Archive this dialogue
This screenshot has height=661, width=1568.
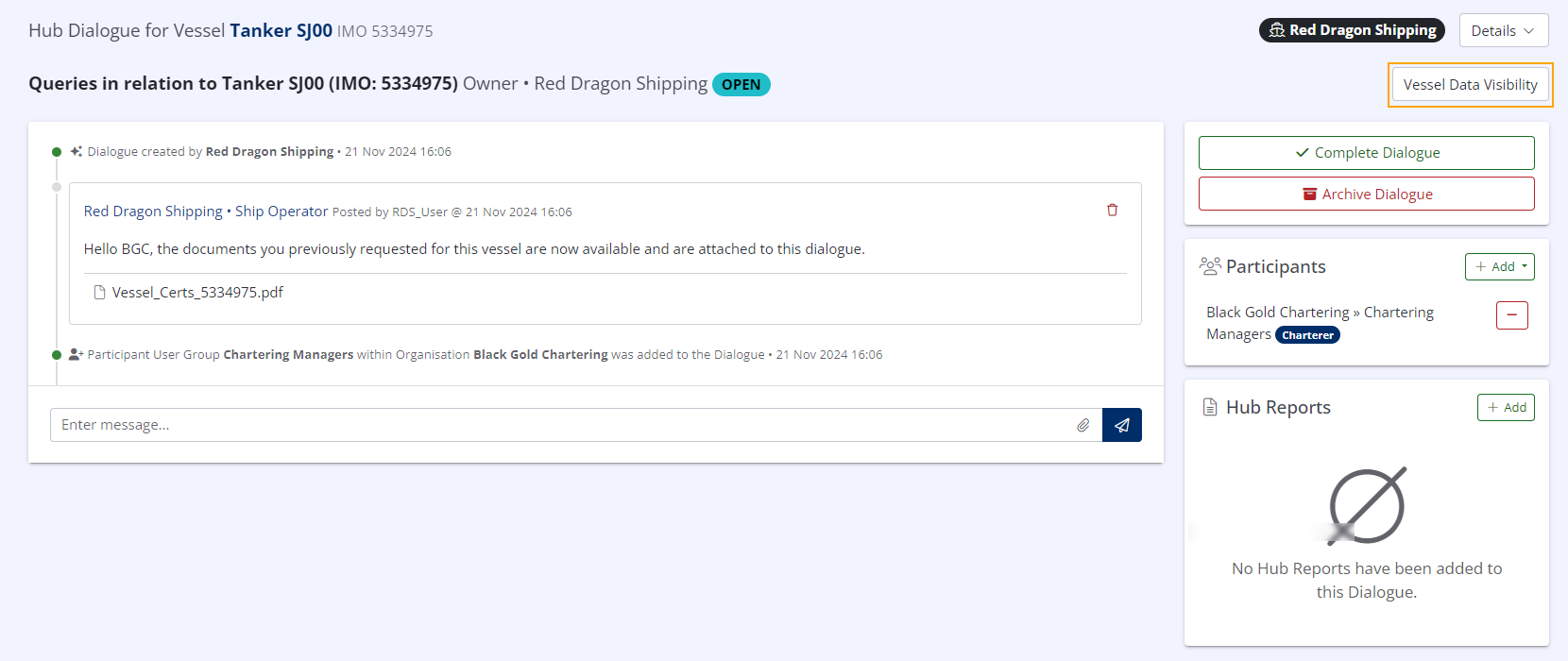pyautogui.click(x=1366, y=195)
